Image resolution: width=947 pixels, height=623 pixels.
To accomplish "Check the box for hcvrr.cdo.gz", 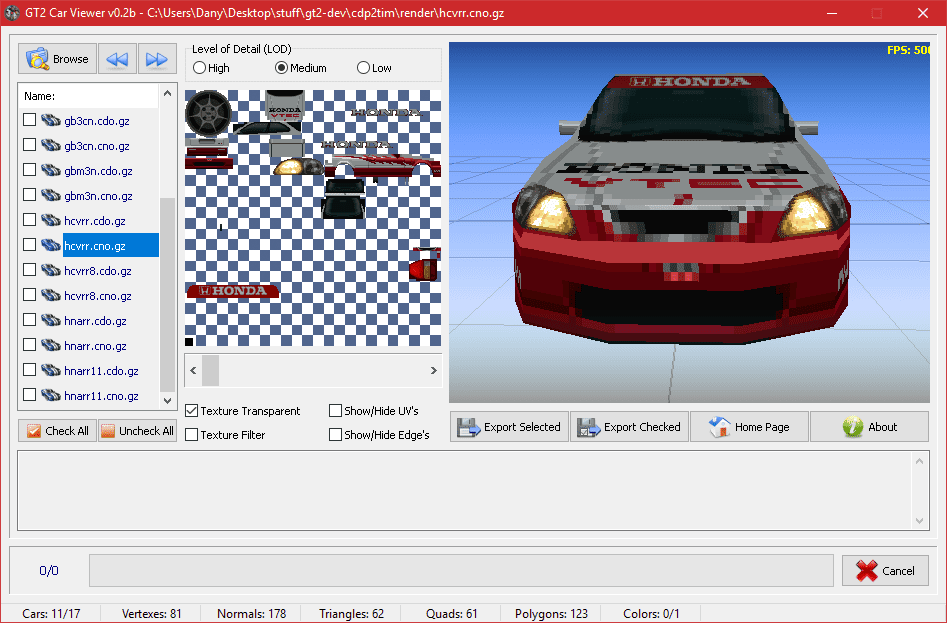I will click(29, 220).
